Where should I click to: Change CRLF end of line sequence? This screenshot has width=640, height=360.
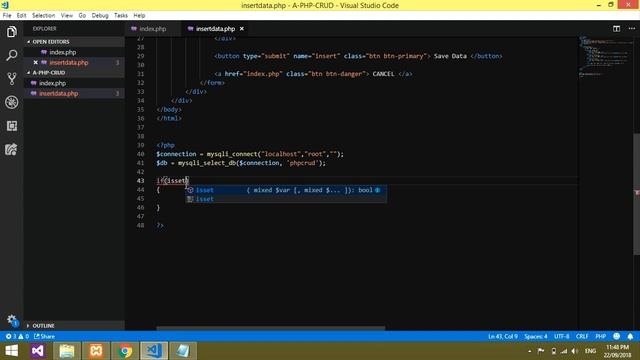coord(582,336)
